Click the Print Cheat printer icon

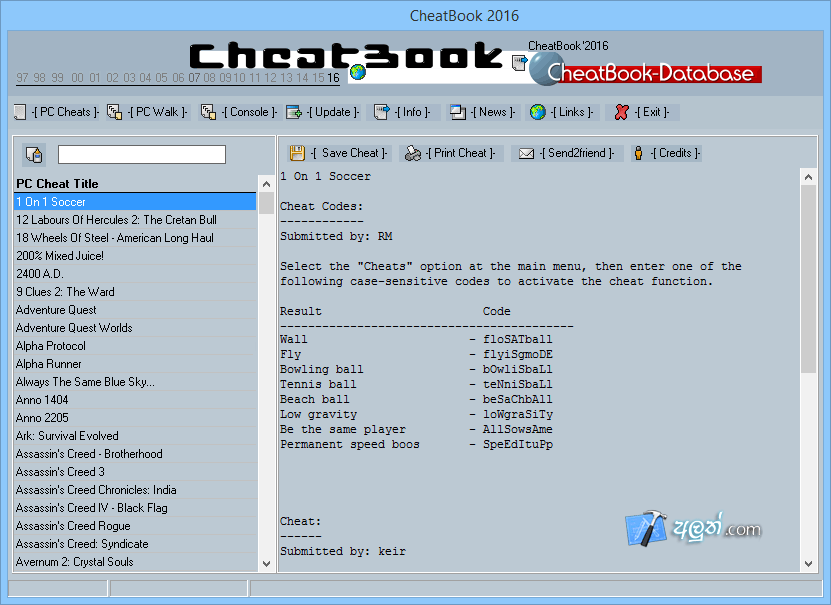[x=413, y=153]
